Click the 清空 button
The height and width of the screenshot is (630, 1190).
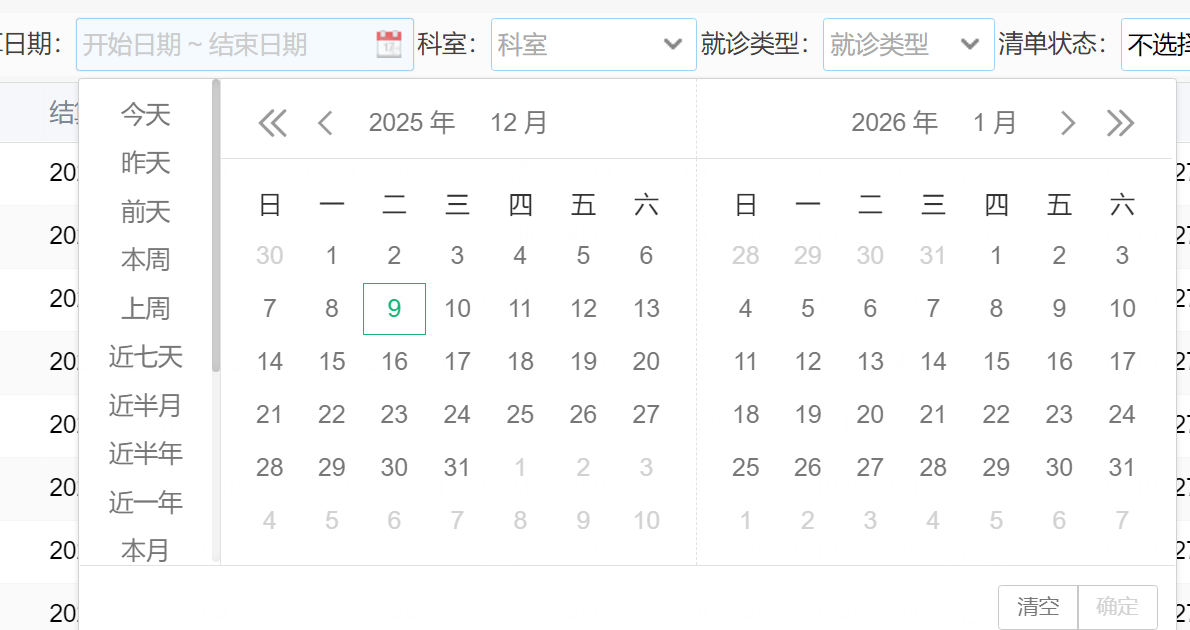[1038, 606]
